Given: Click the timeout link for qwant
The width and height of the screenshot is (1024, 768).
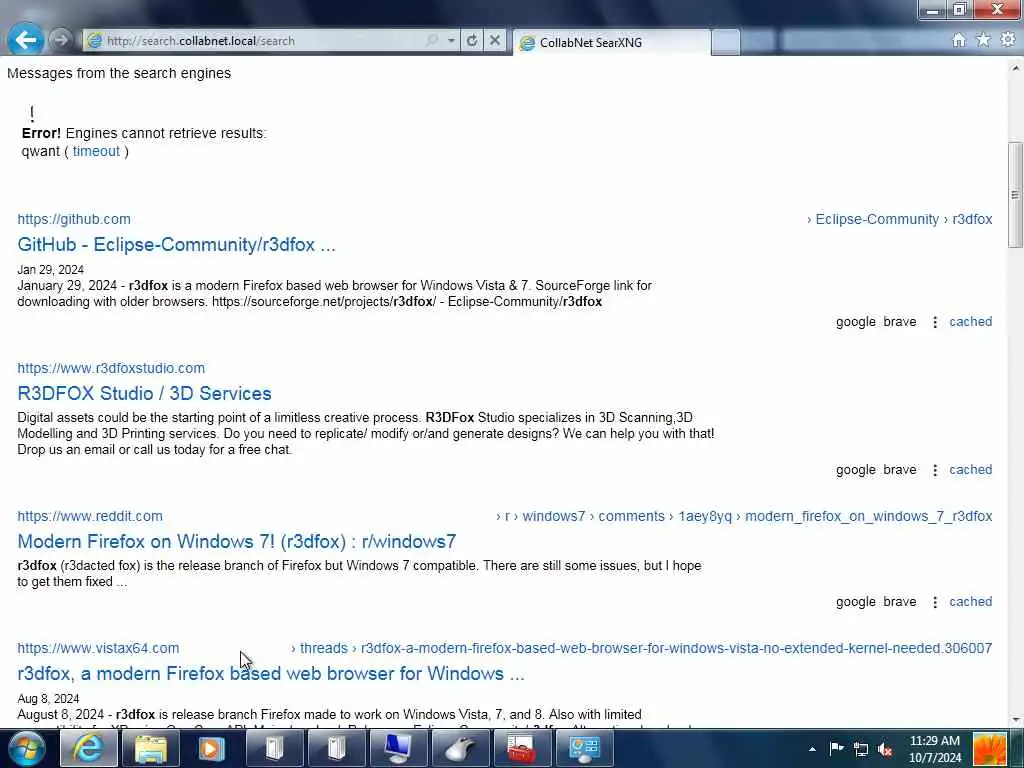Looking at the screenshot, I should coord(96,152).
